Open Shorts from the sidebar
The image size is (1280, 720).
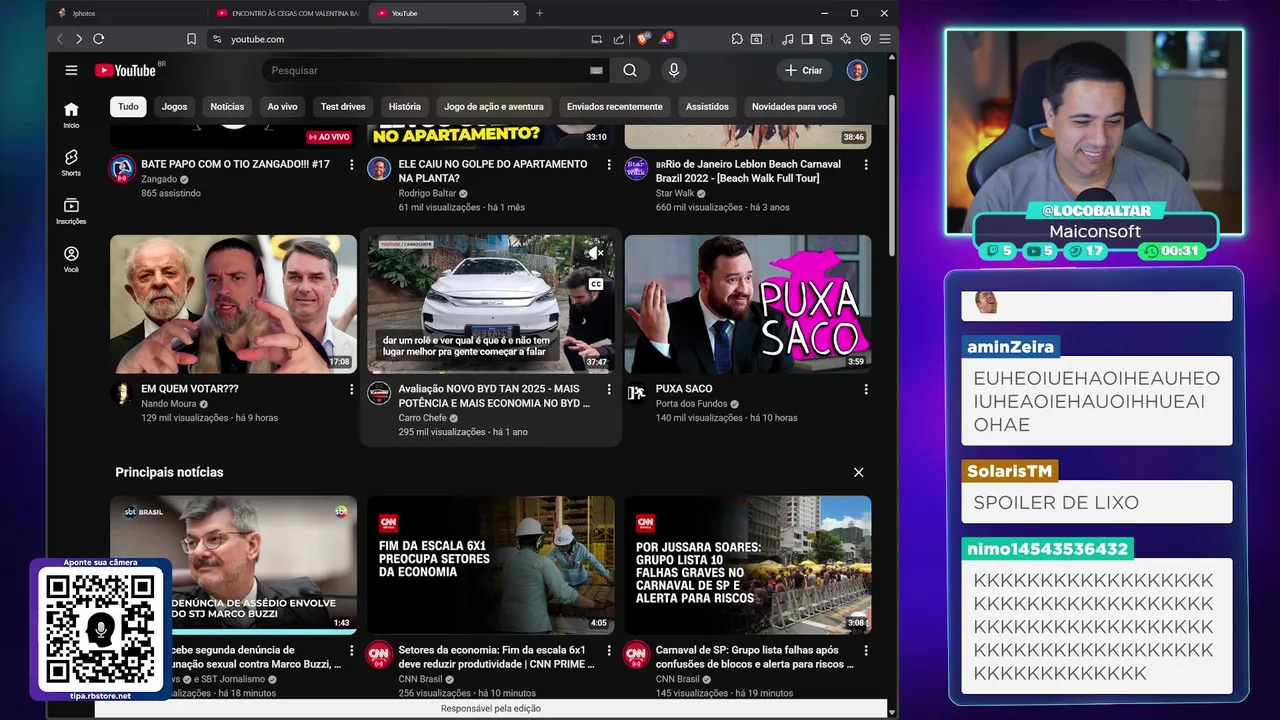click(71, 162)
